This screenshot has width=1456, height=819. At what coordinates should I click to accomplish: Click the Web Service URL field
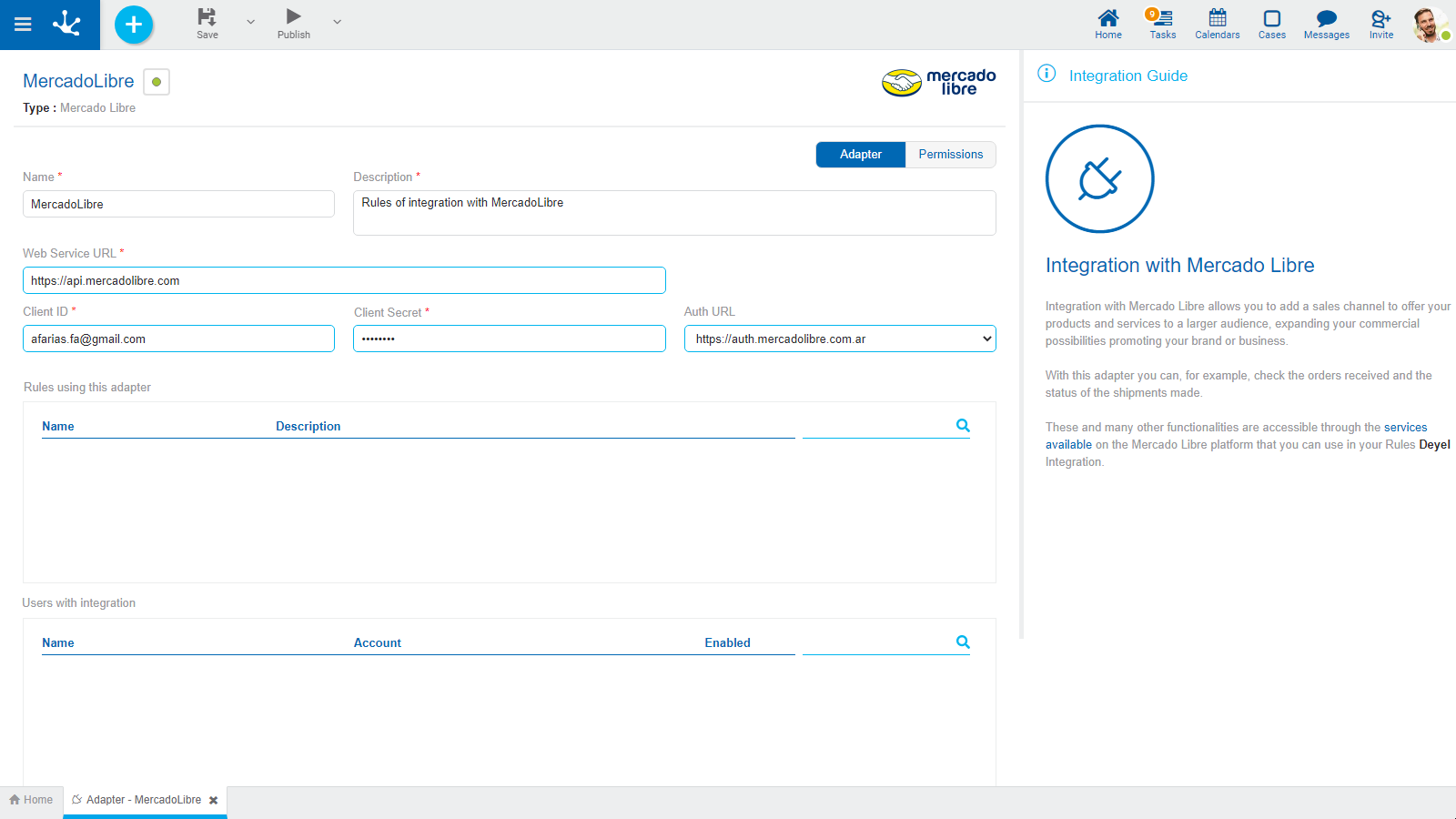tap(344, 280)
